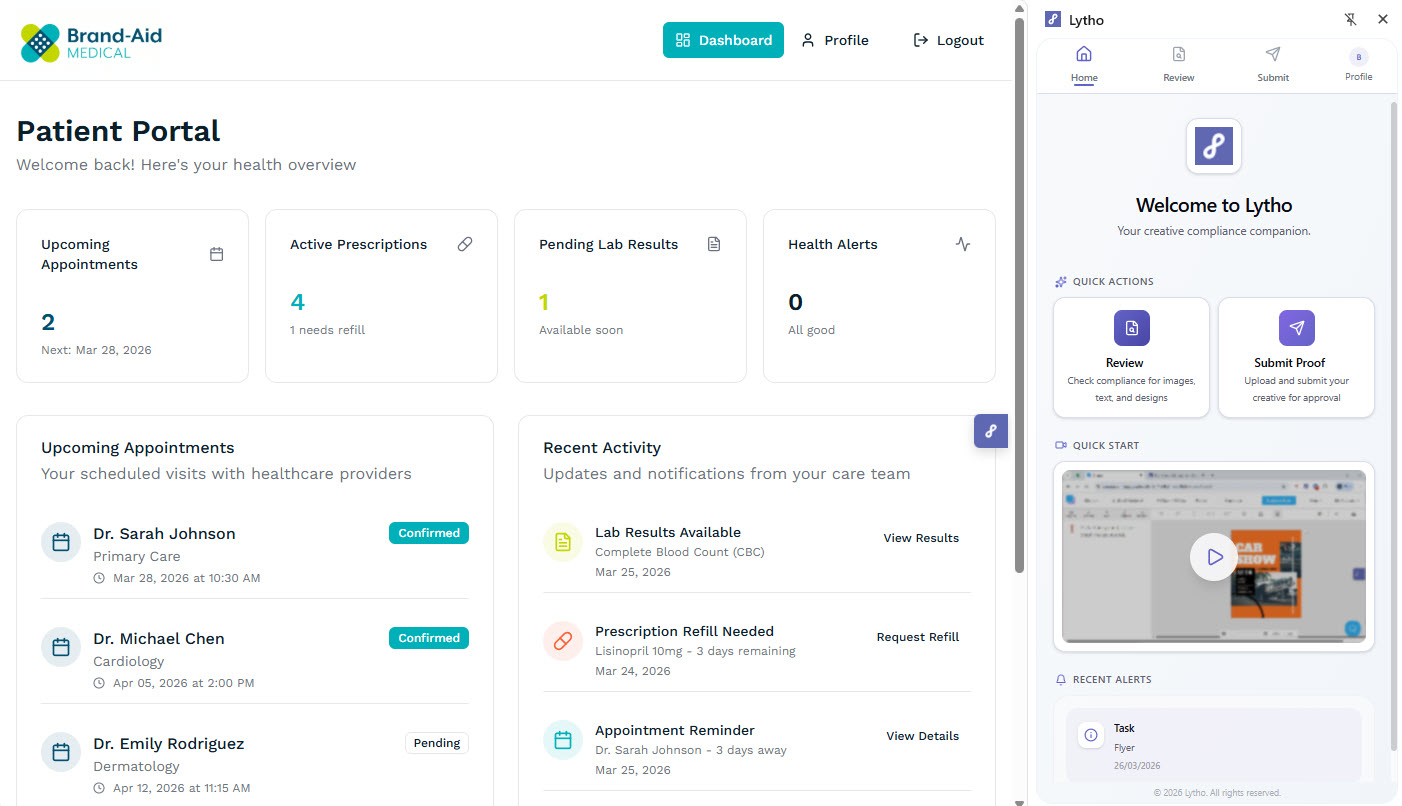Click the Lab Results Available document icon
This screenshot has height=806, width=1402.
563,542
